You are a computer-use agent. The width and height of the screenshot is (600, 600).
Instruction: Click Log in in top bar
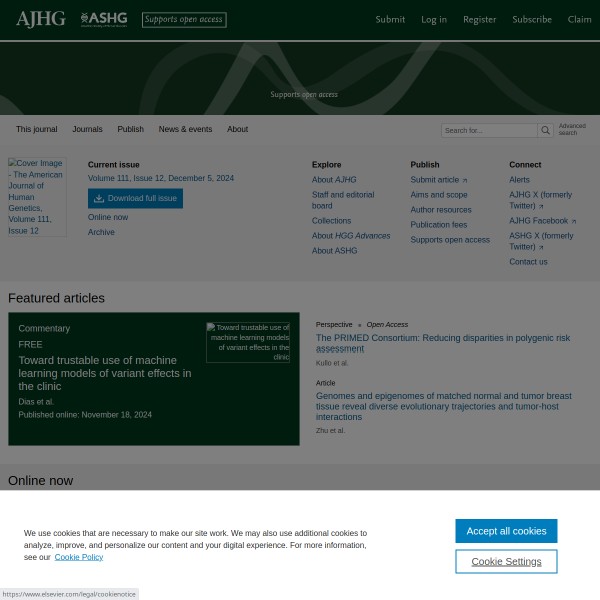click(x=433, y=19)
